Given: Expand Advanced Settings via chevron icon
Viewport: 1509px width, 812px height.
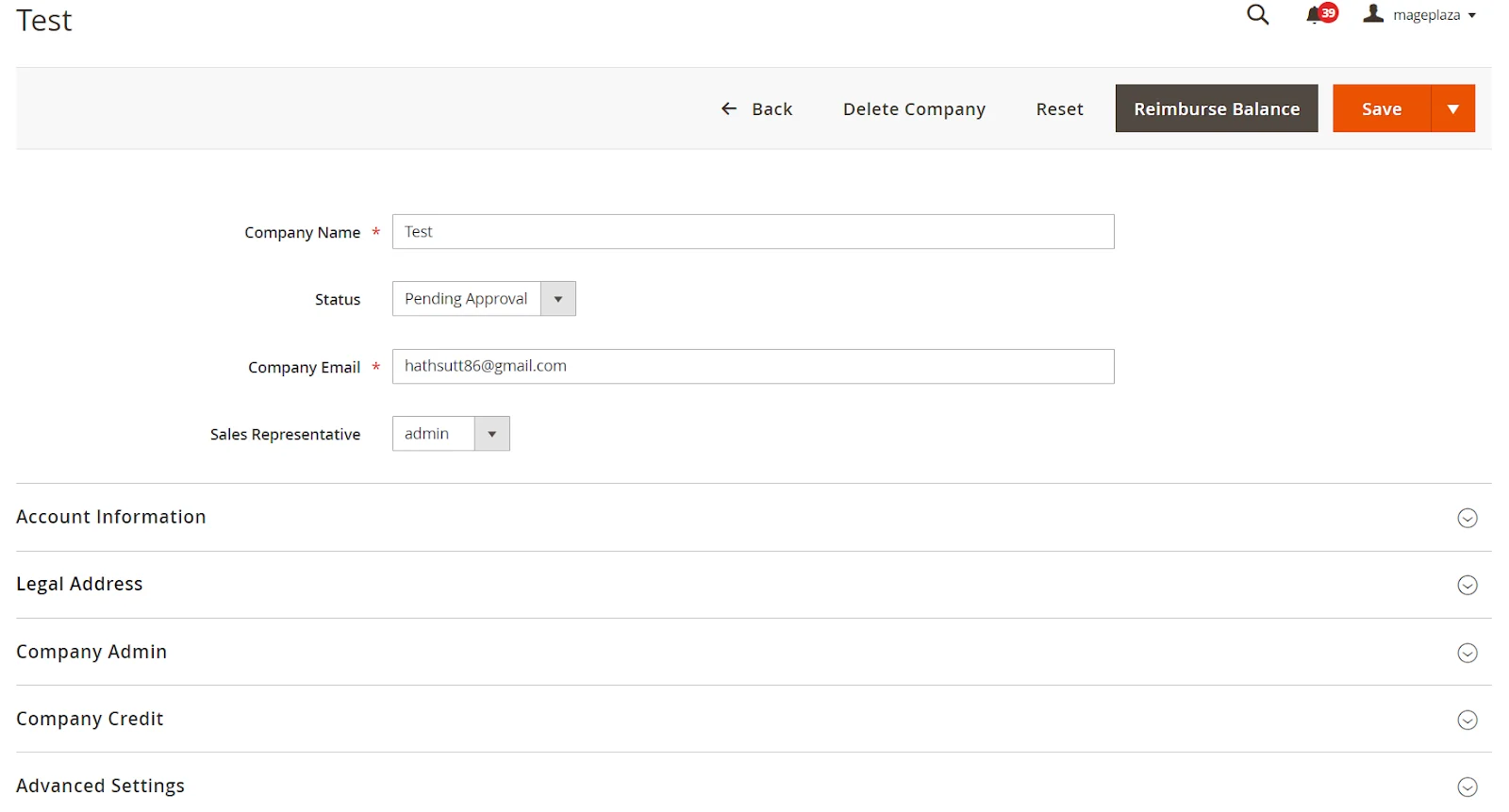Looking at the screenshot, I should point(1467,787).
